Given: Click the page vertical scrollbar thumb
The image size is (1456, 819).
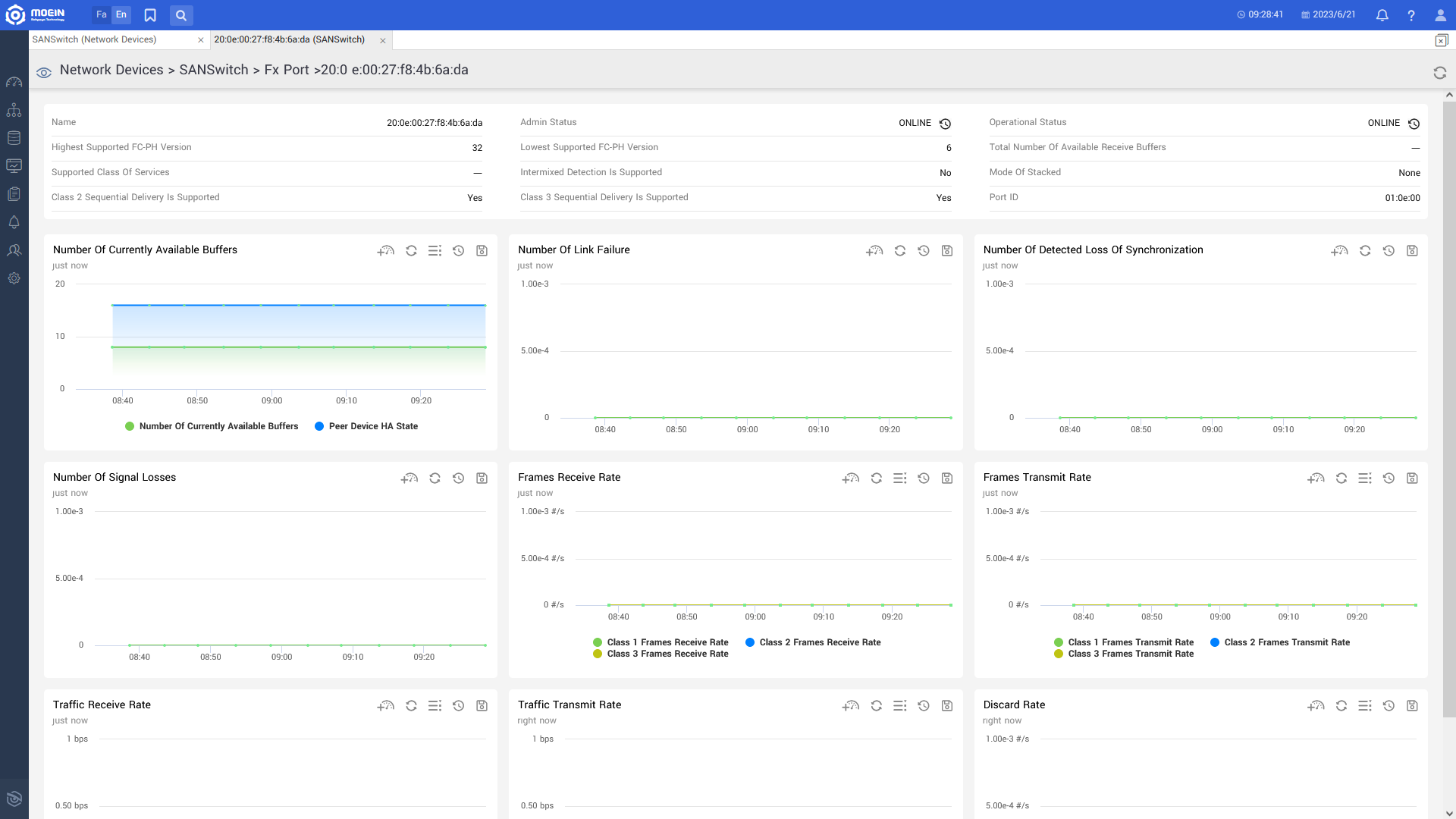Looking at the screenshot, I should tap(1449, 409).
